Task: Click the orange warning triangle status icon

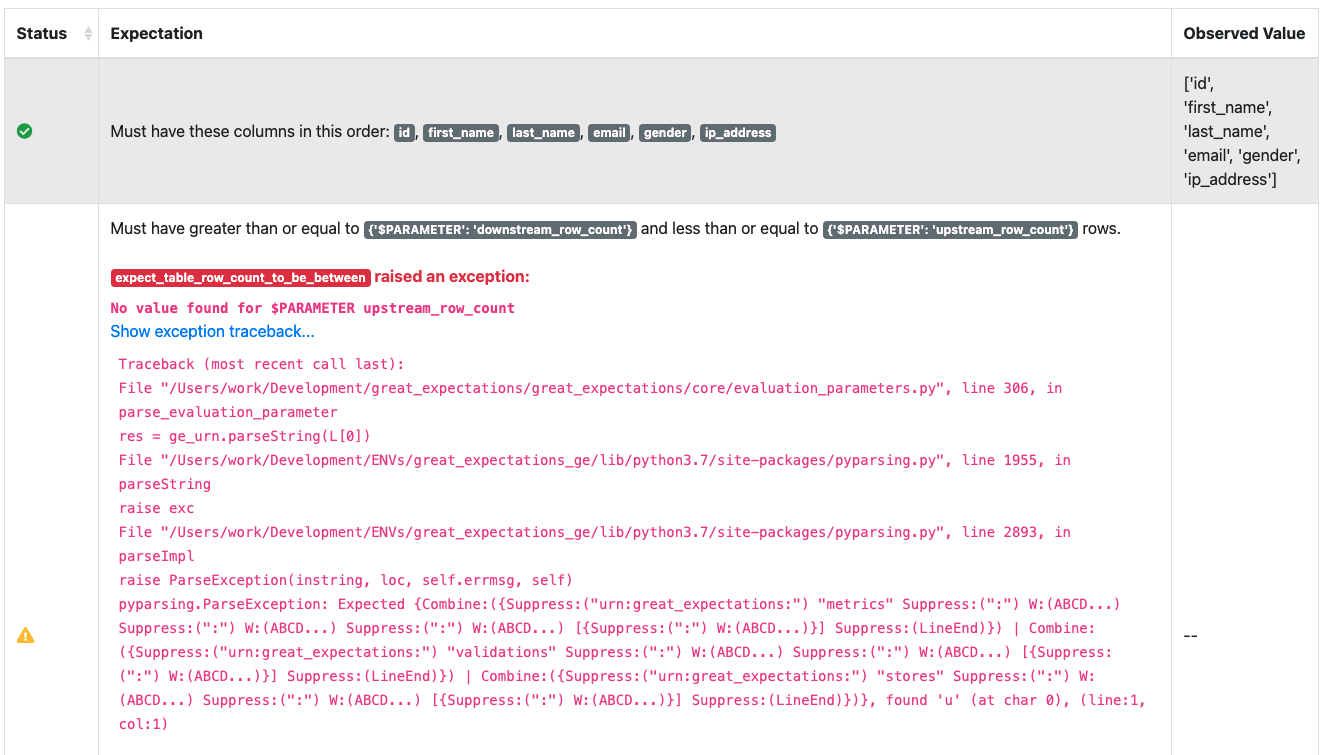Action: 26,635
